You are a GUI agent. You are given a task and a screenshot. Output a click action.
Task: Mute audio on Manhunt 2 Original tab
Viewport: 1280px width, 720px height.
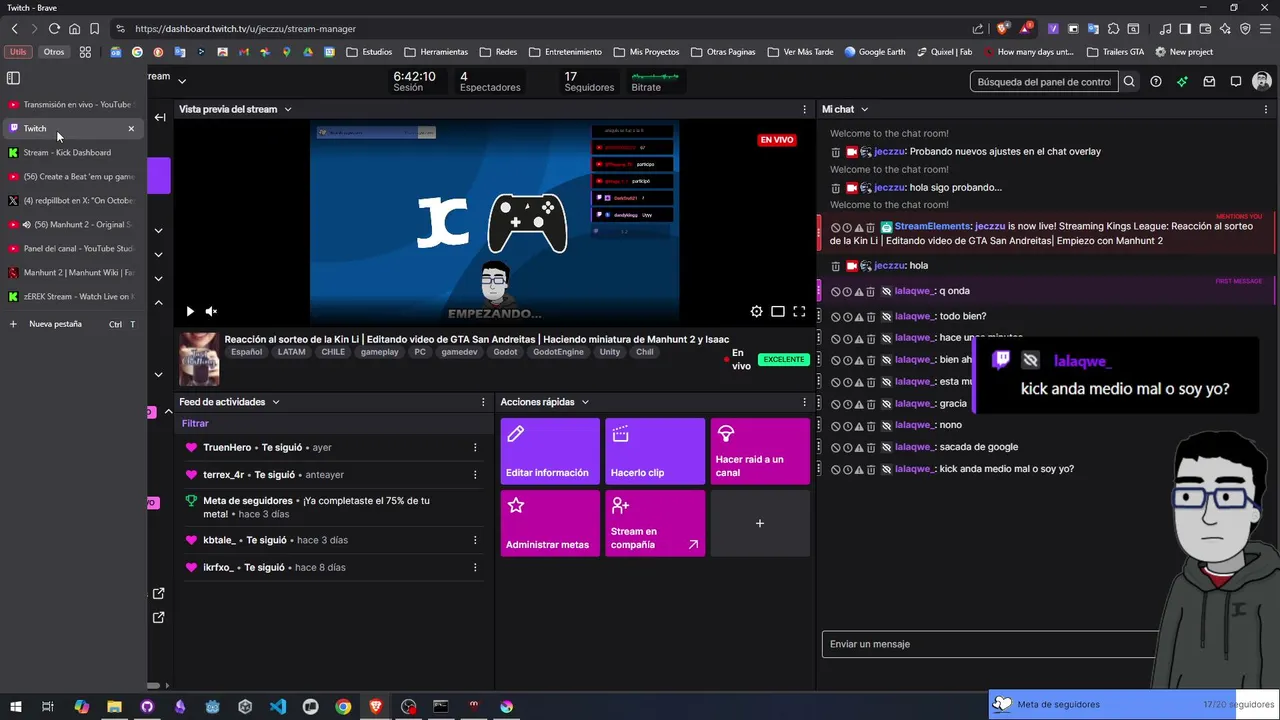click(27, 225)
